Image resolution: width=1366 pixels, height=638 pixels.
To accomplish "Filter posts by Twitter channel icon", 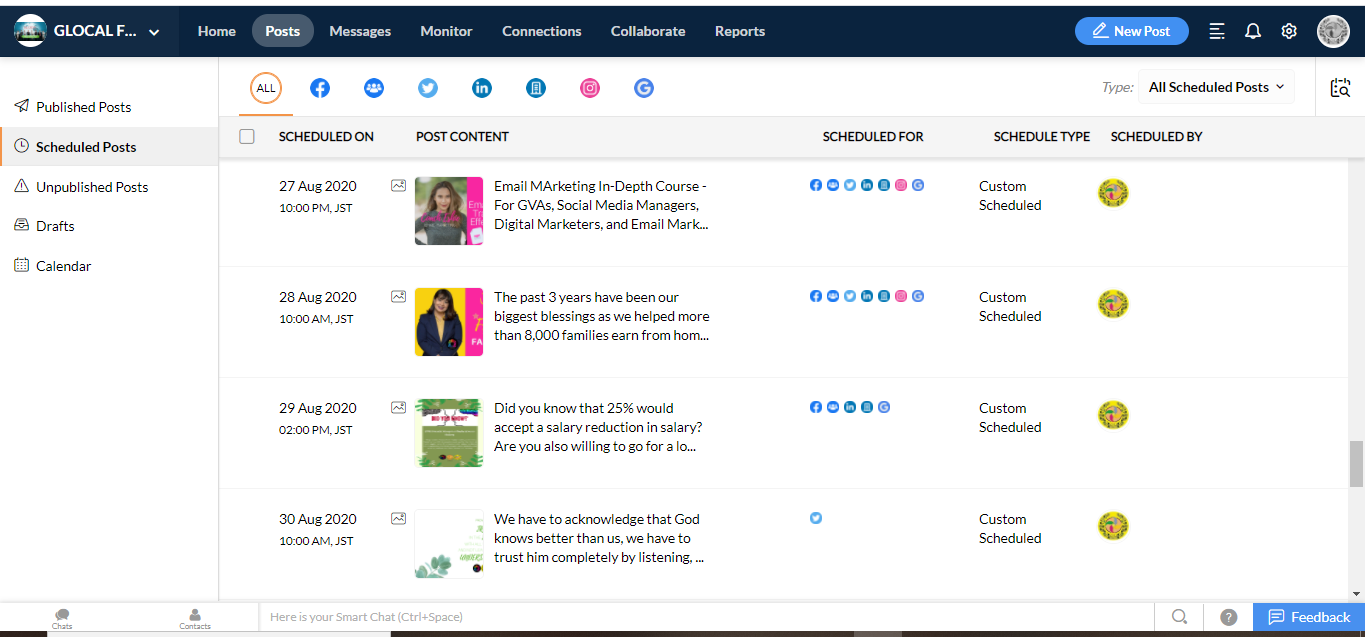I will pyautogui.click(x=428, y=88).
